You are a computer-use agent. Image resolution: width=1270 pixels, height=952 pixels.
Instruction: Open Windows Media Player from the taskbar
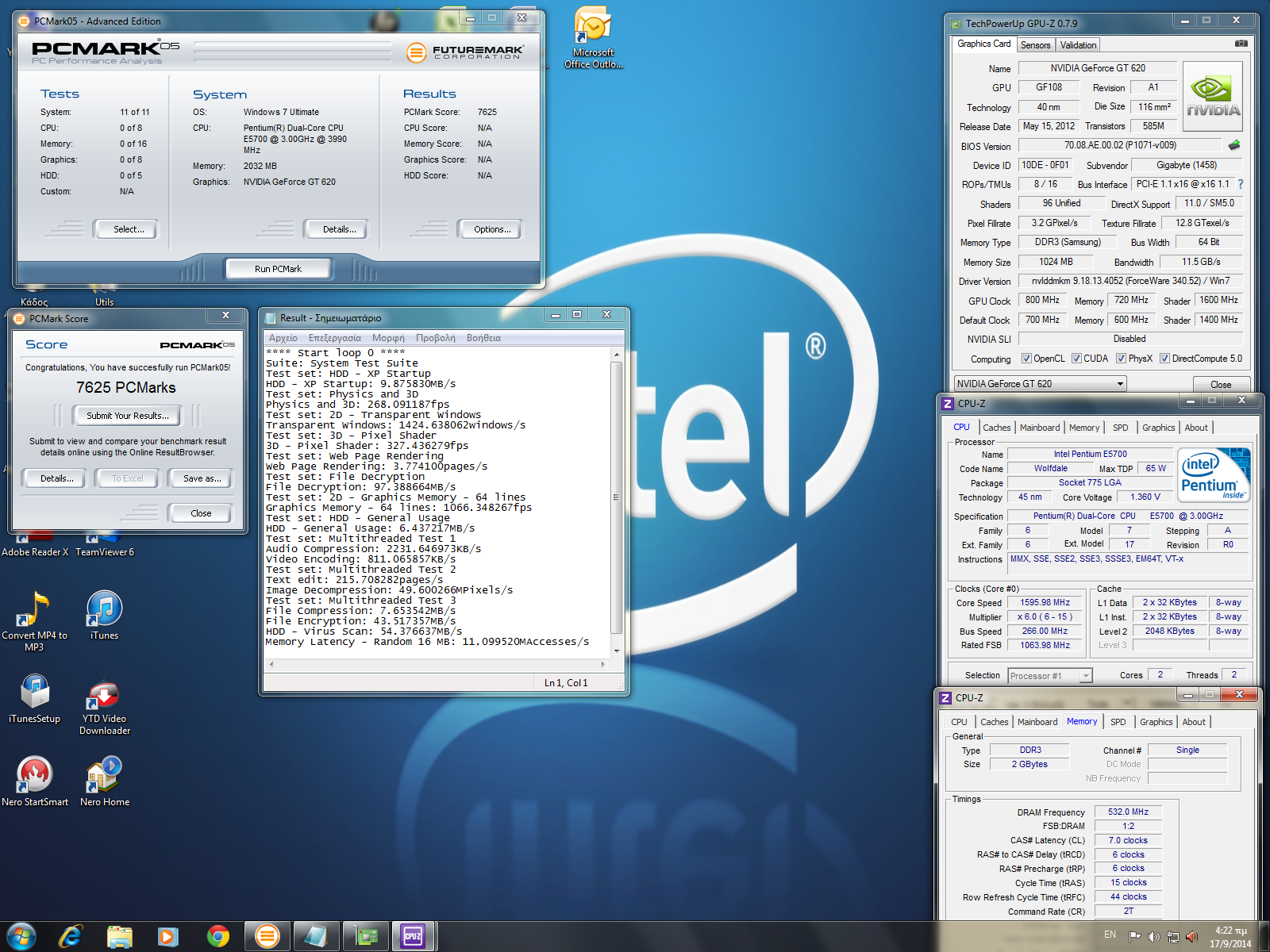168,937
